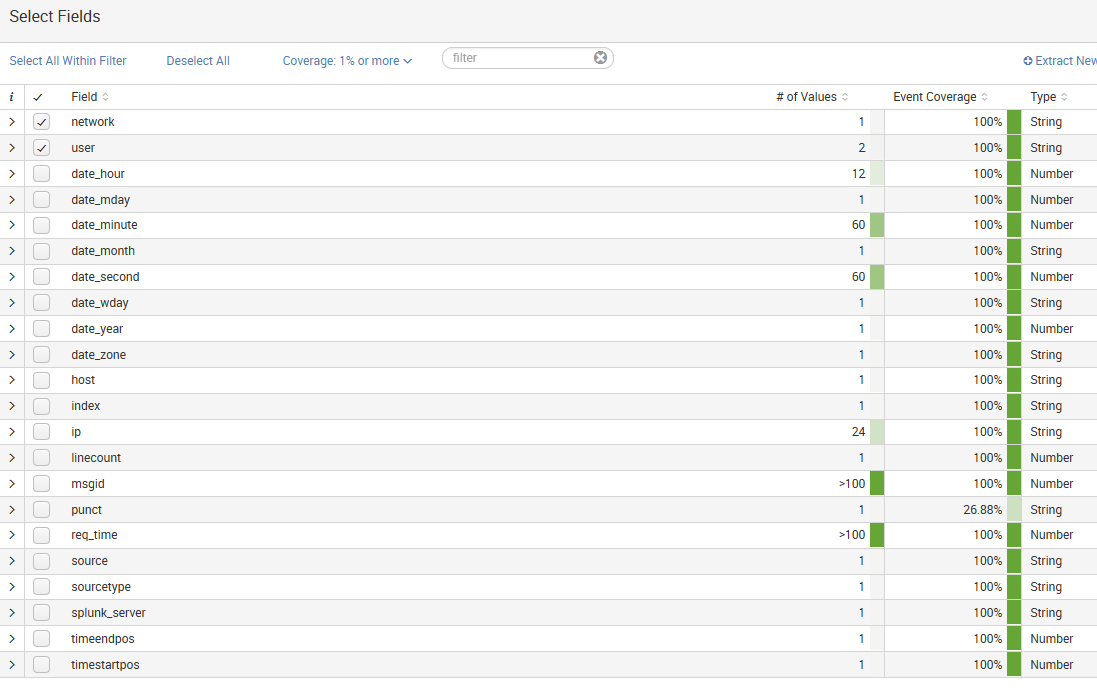Clear the filter box with the X icon

click(x=600, y=58)
